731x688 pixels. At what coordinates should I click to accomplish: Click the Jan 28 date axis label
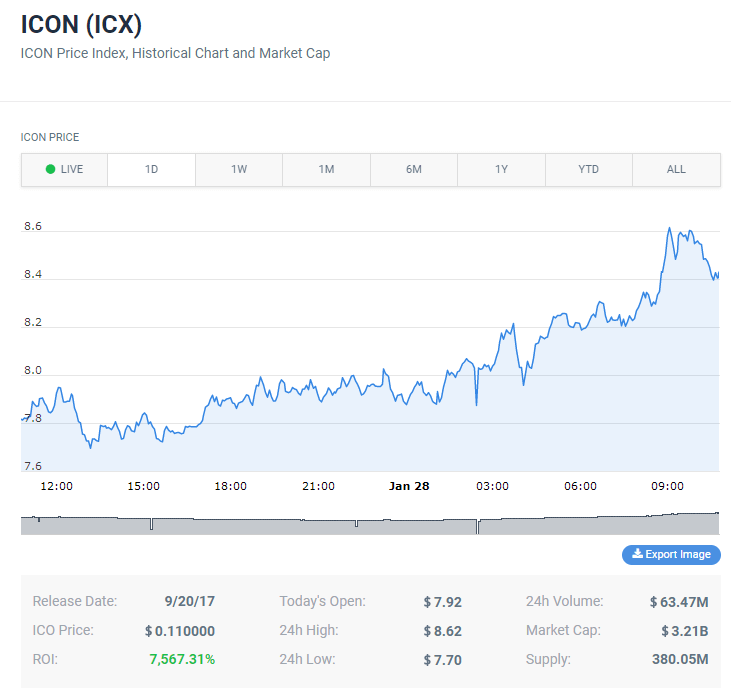(409, 486)
